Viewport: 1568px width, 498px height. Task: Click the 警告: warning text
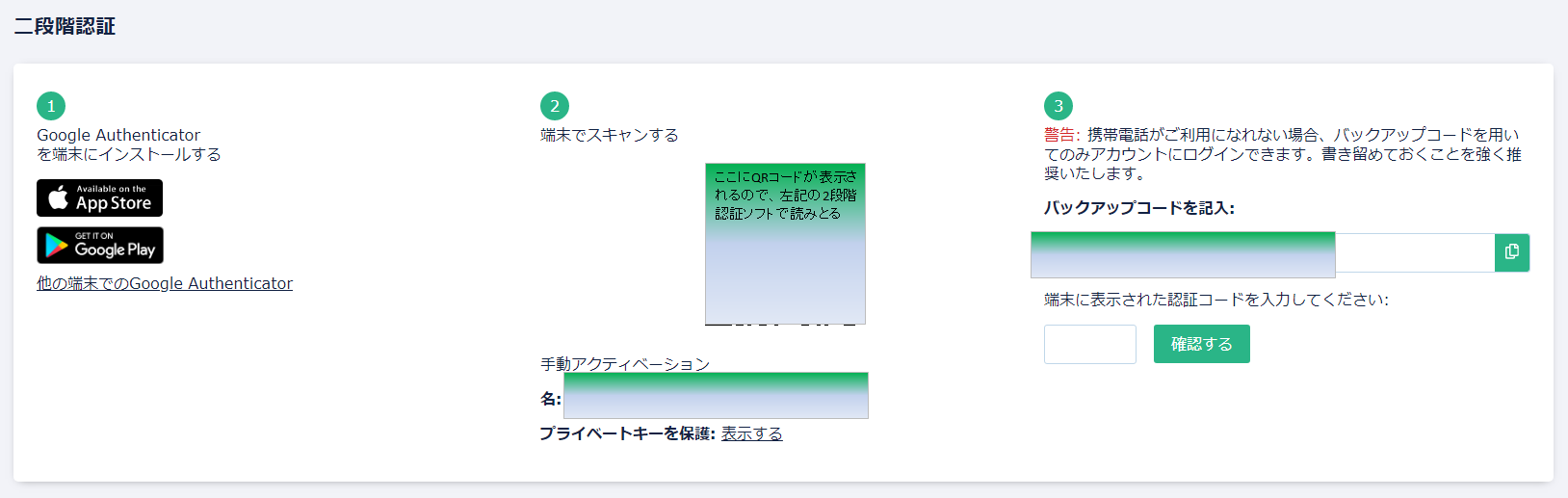(x=1061, y=135)
